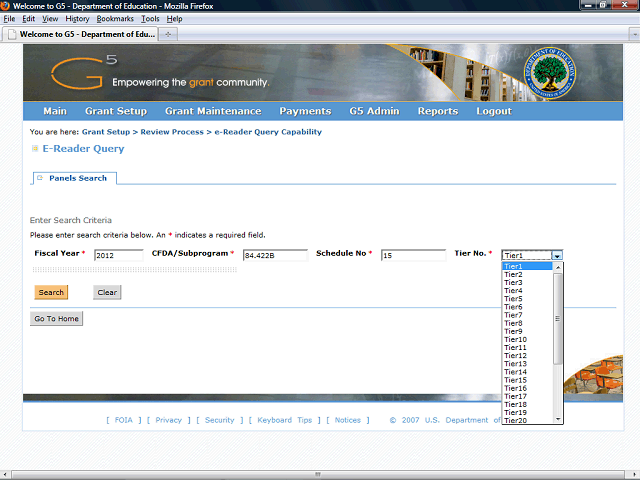Open the tab list dropdown arrow in Firefox

(634, 34)
